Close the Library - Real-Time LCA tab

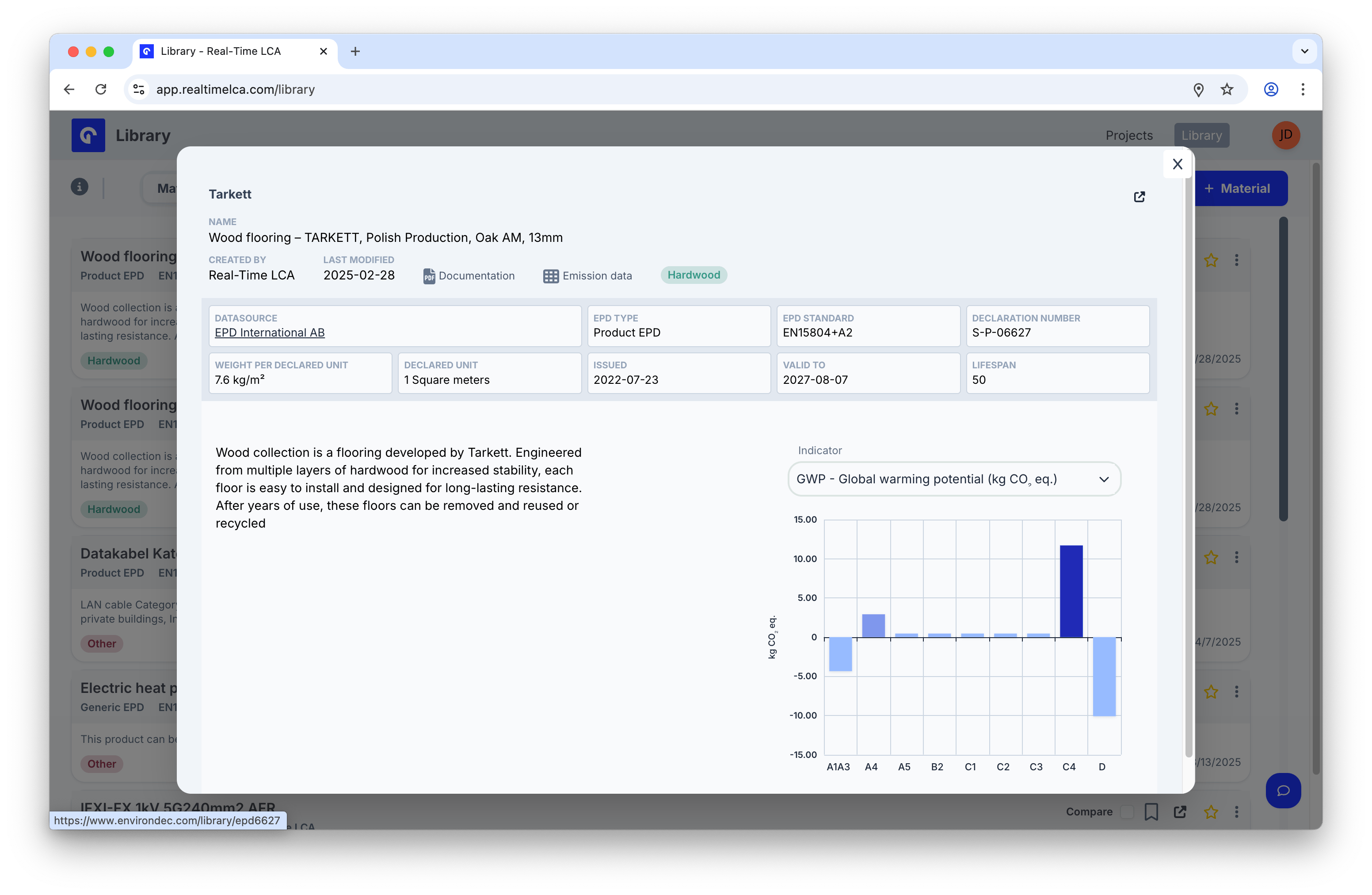point(324,51)
